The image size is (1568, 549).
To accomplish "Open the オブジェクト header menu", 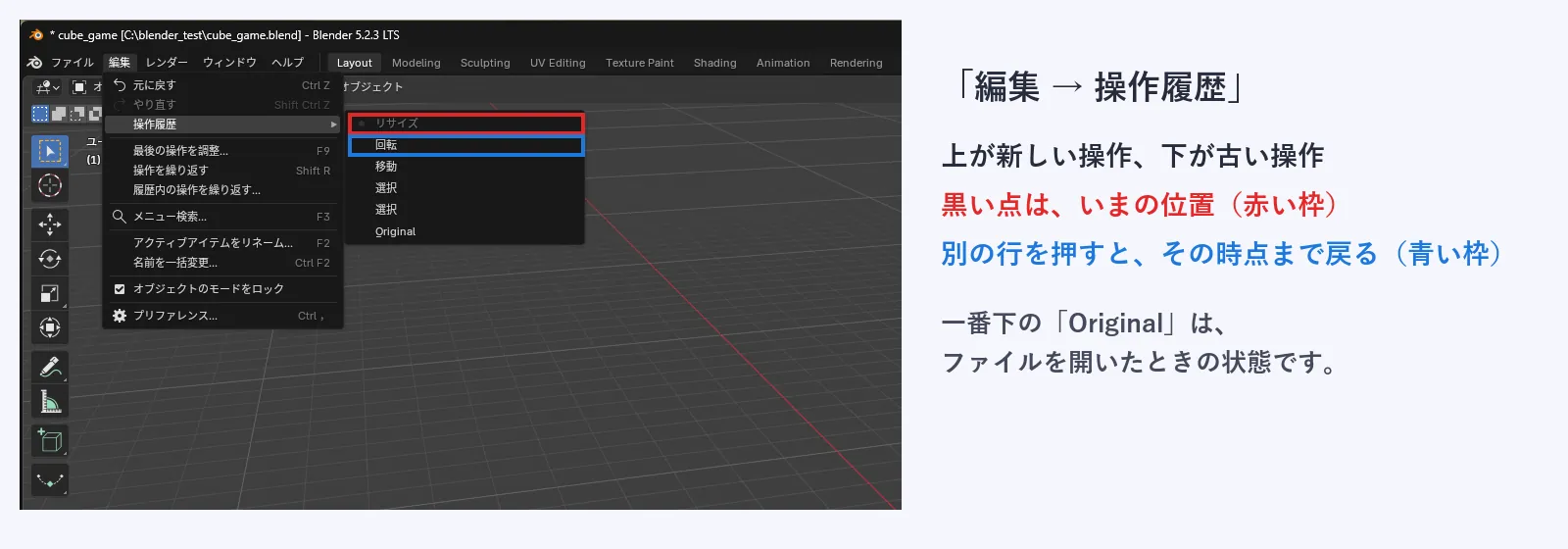I will click(372, 86).
